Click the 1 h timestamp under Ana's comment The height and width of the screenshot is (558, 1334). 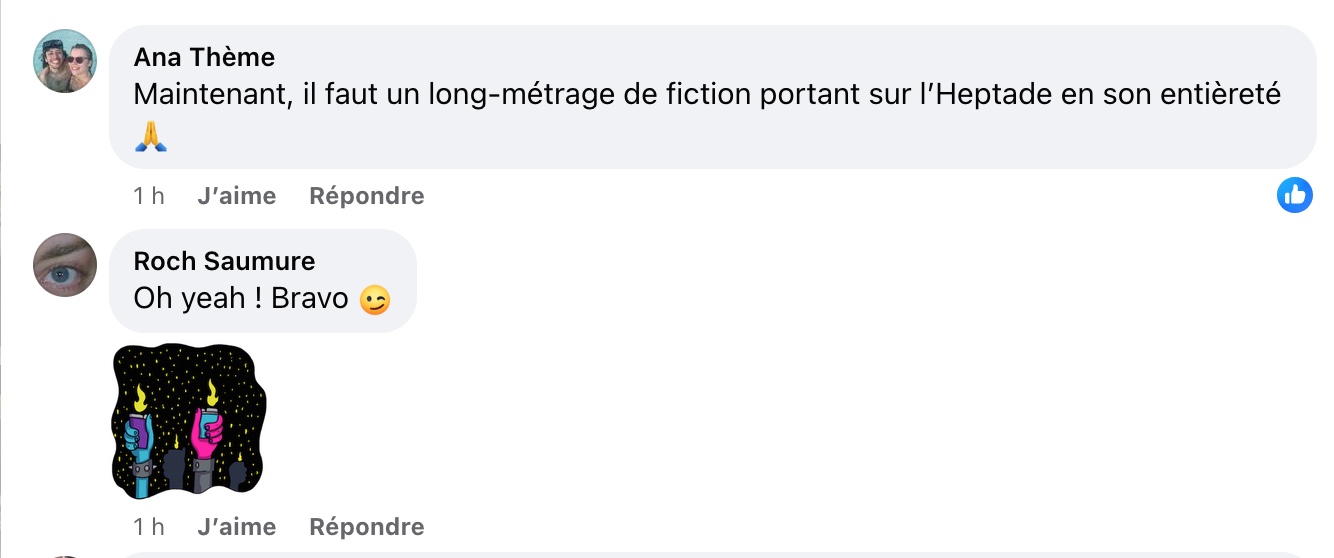pyautogui.click(x=149, y=196)
